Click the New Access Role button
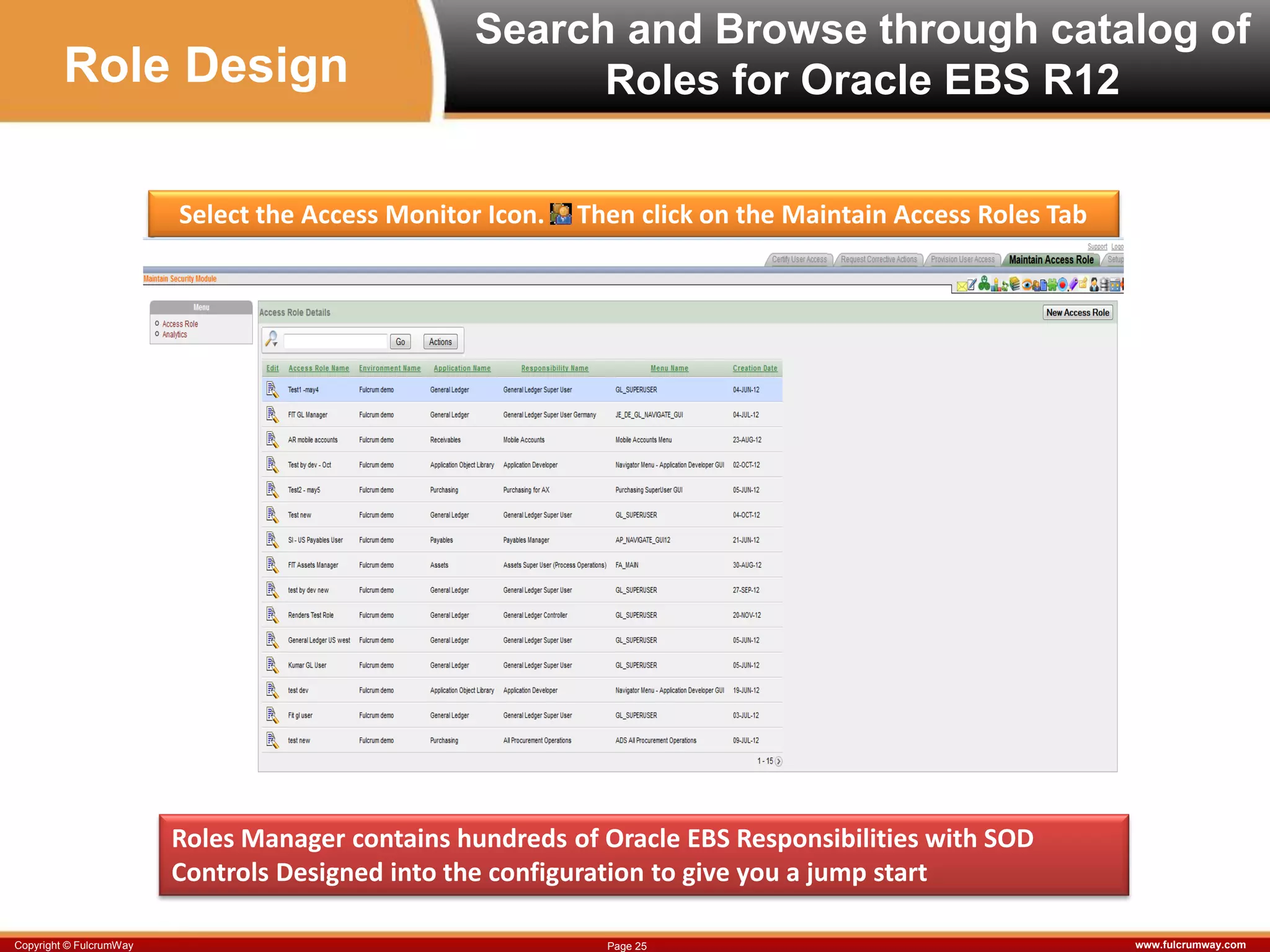The height and width of the screenshot is (952, 1270). click(1077, 313)
